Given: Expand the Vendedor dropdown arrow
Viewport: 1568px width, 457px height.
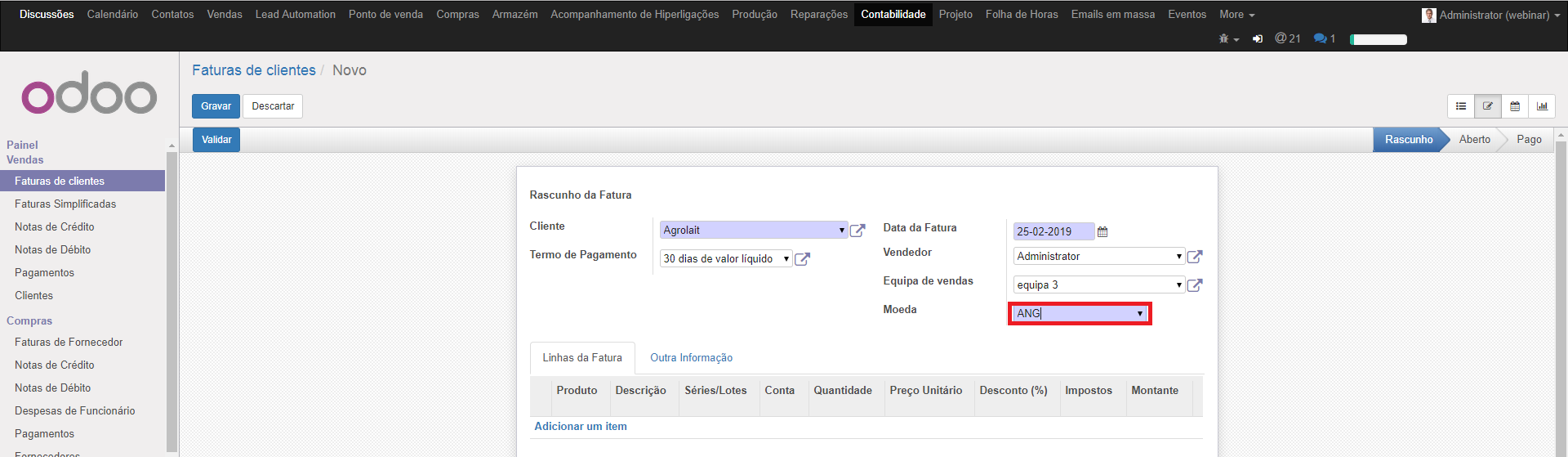Looking at the screenshot, I should tap(1178, 257).
